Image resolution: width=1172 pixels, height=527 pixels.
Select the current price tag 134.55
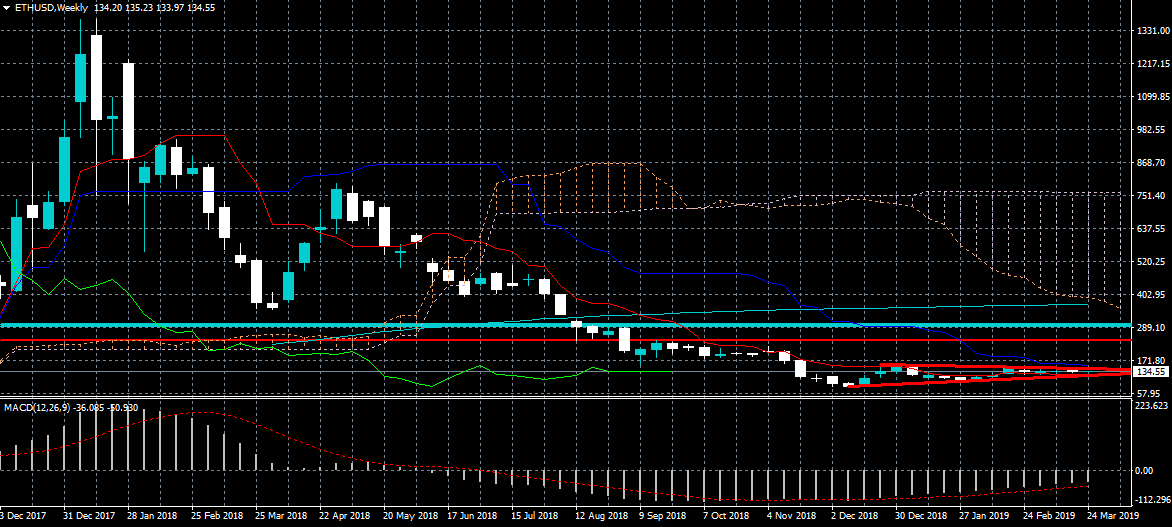pyautogui.click(x=1153, y=372)
